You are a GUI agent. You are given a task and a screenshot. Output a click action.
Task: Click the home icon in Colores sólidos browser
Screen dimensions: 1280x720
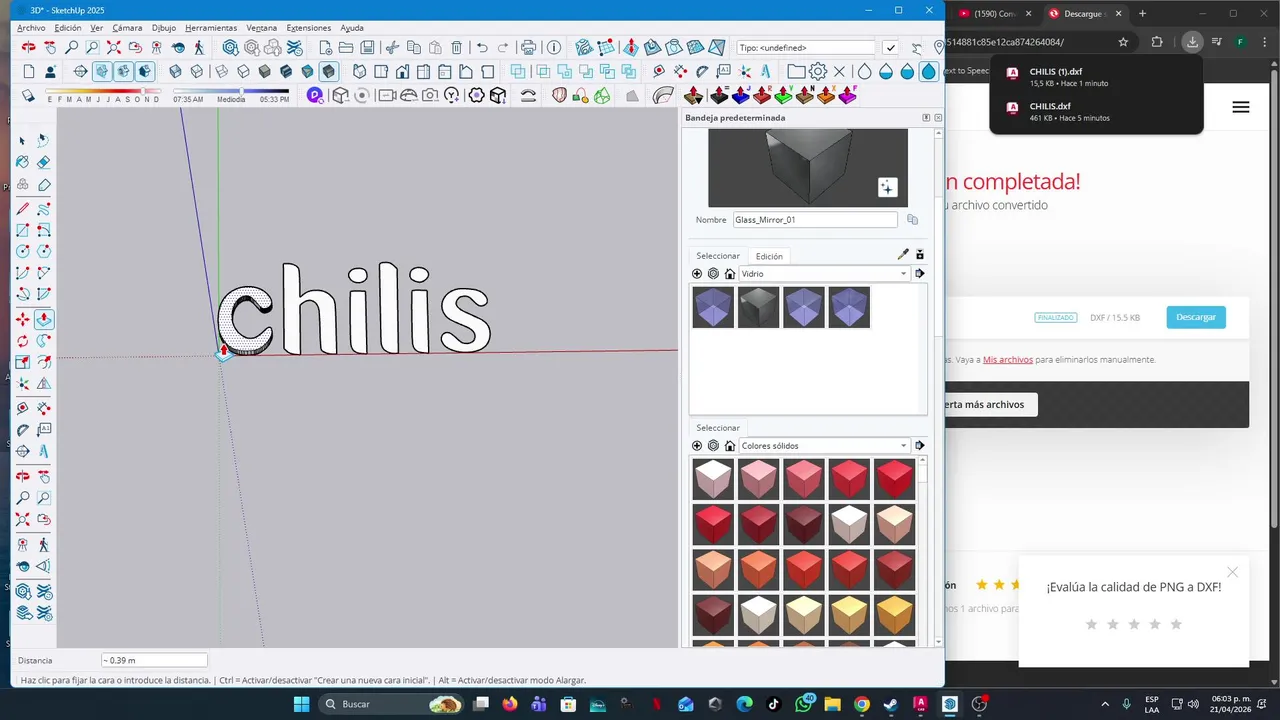coord(730,446)
